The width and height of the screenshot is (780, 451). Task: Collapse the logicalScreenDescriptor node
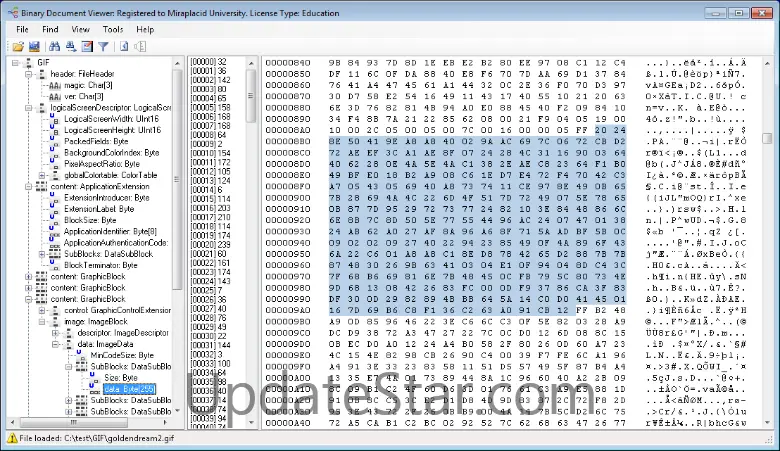29,108
